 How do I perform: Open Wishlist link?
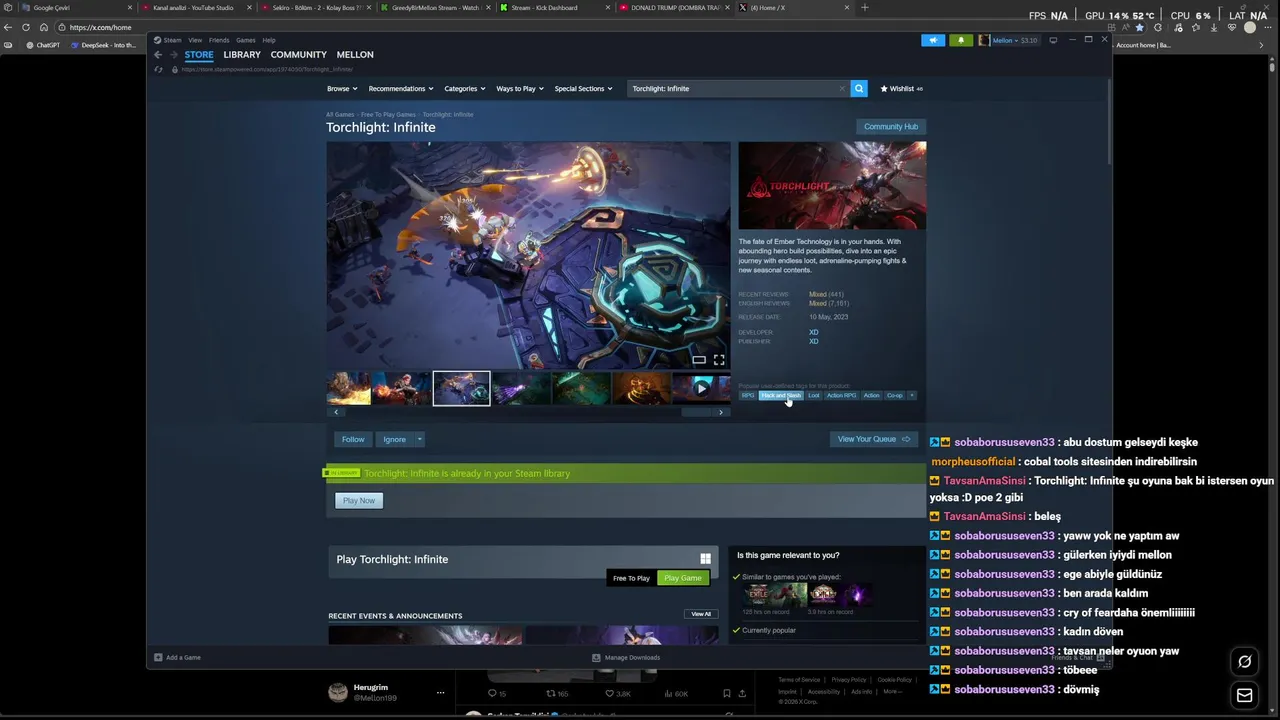901,88
